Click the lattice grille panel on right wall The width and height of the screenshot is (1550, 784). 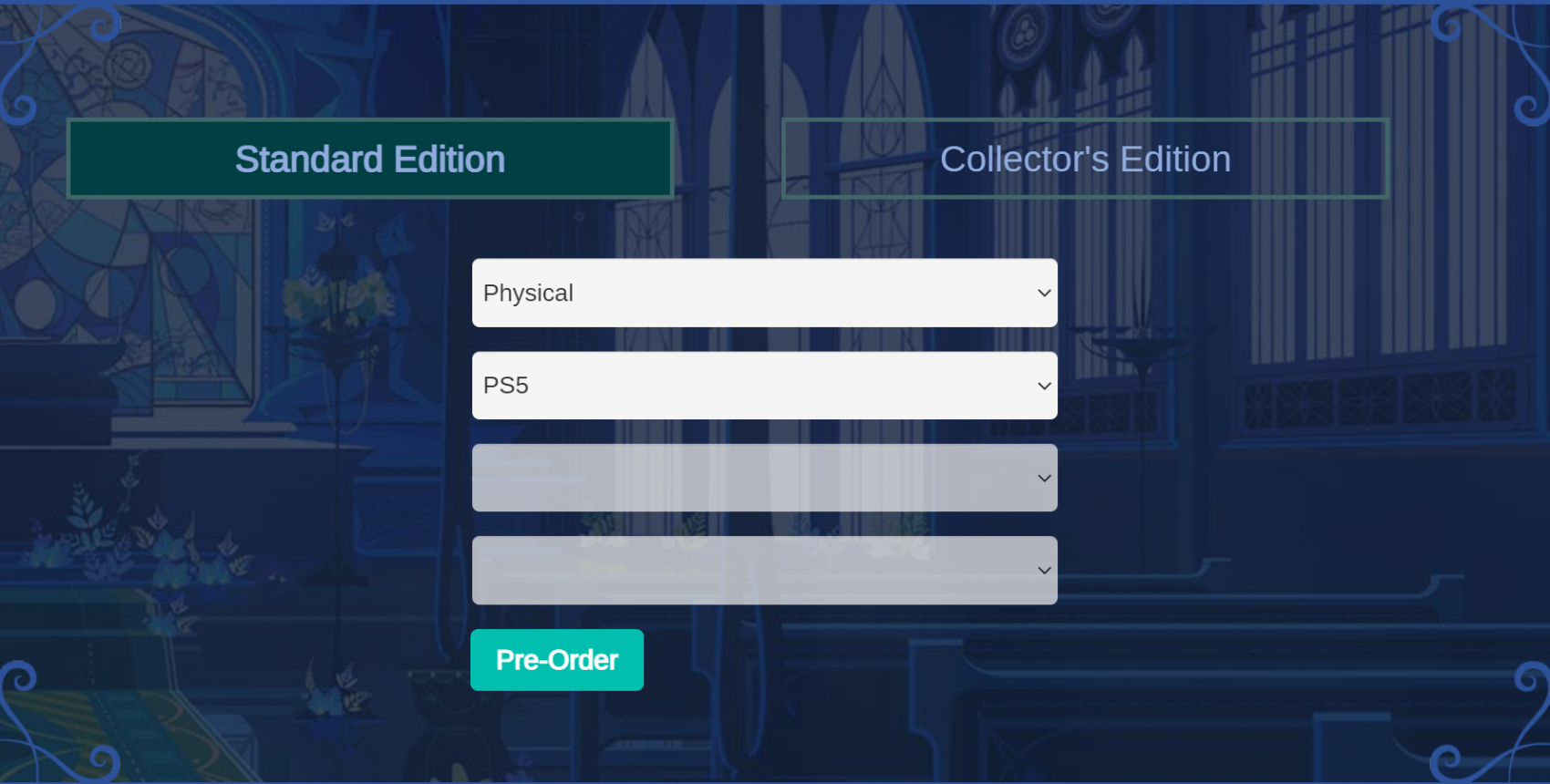[x=1379, y=399]
